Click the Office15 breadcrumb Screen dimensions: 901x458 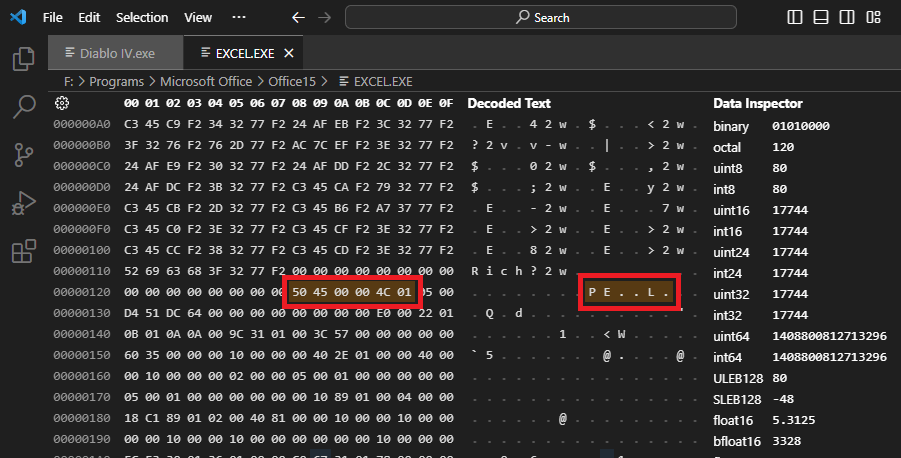pyautogui.click(x=292, y=82)
